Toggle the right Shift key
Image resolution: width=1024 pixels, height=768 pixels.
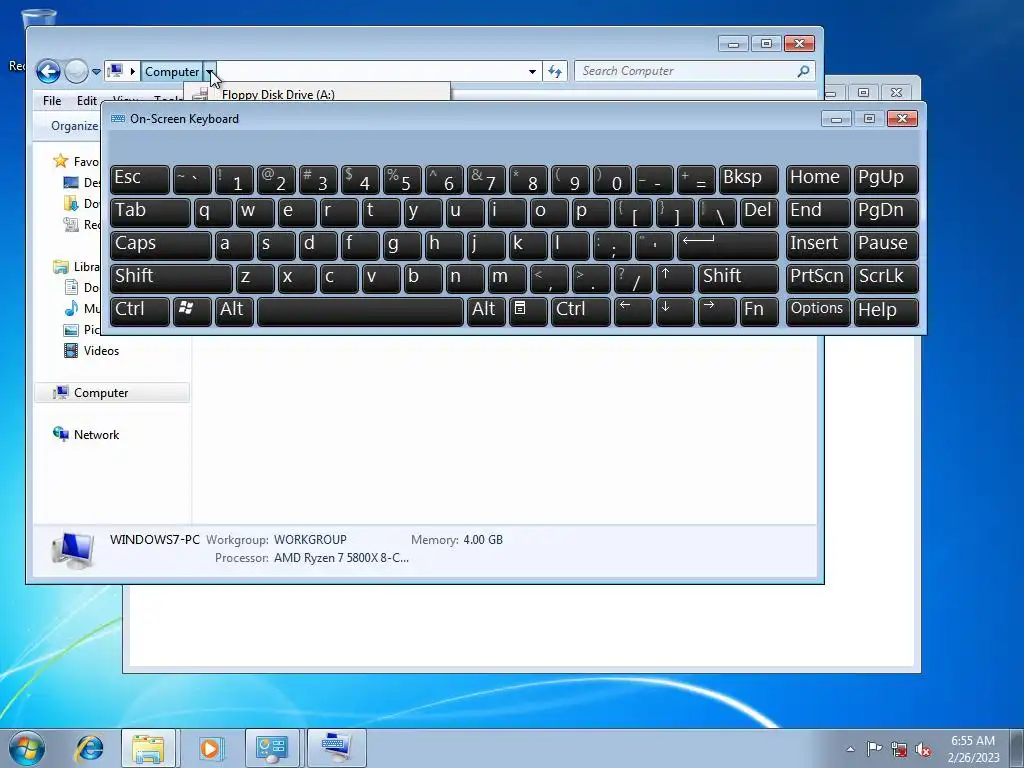[739, 278]
